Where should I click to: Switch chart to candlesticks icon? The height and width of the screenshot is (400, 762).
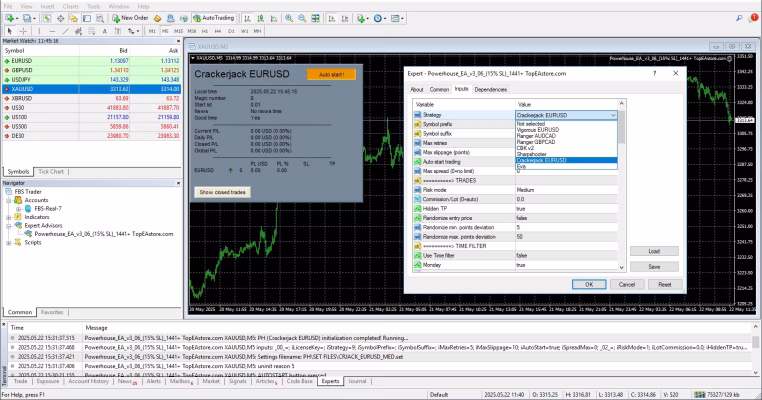pyautogui.click(x=260, y=18)
